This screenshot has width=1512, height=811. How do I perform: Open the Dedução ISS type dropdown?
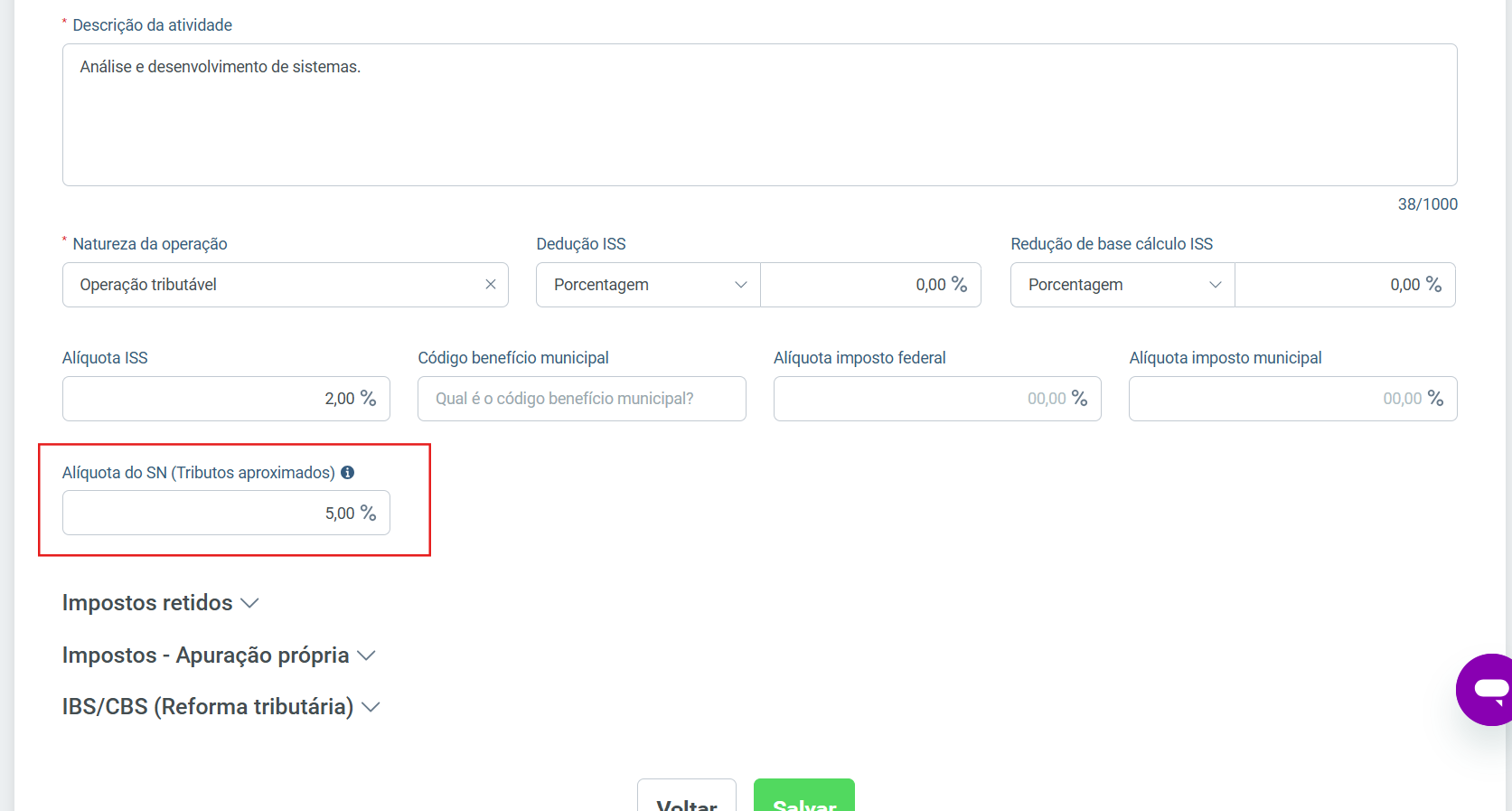click(x=649, y=285)
